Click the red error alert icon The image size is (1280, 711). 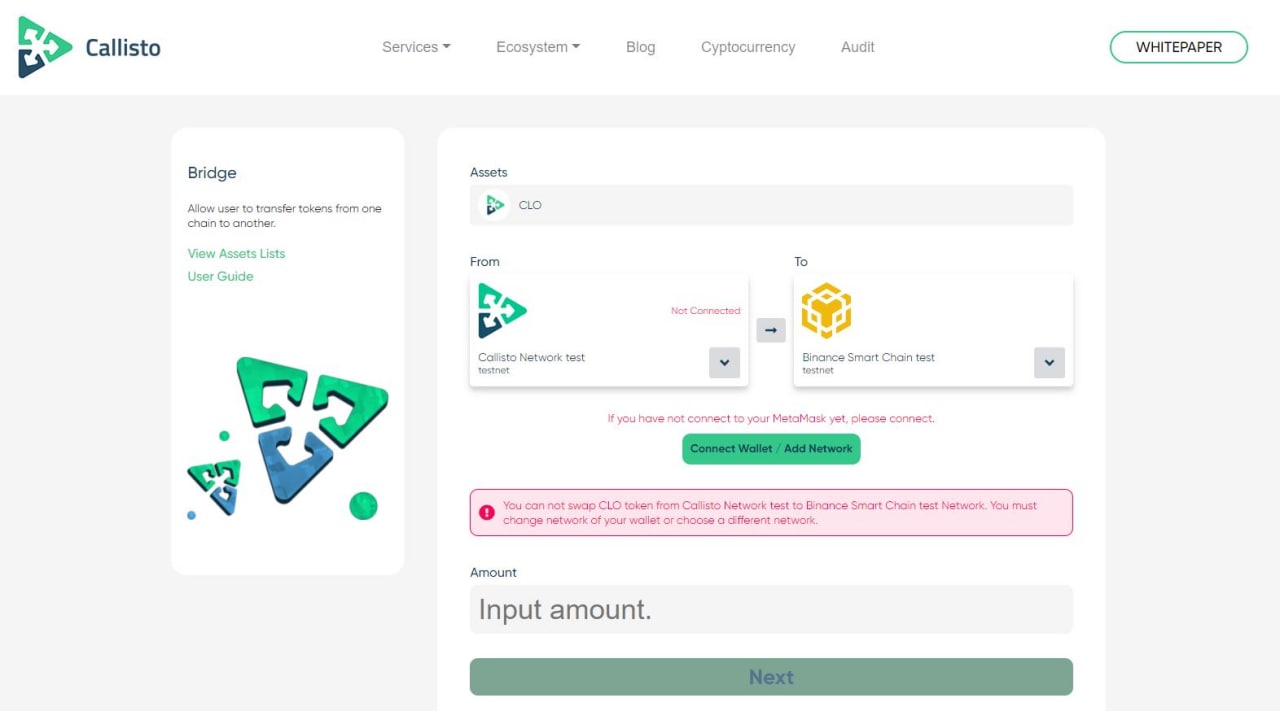pos(487,513)
